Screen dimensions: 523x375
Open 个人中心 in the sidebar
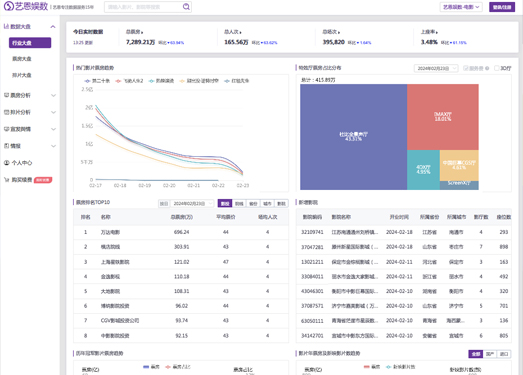[x=22, y=163]
